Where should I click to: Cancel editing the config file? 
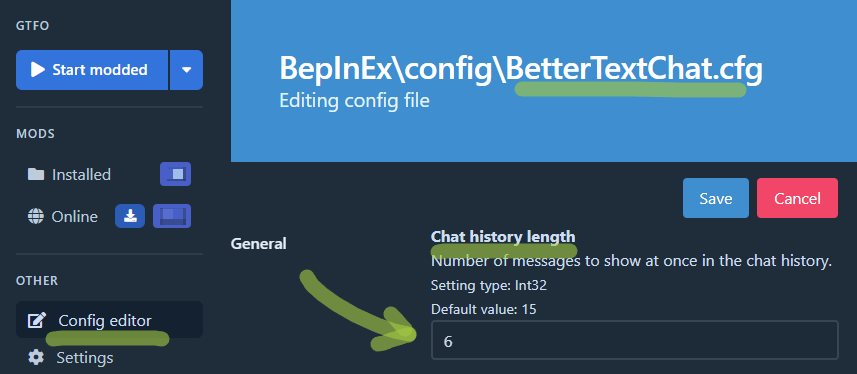coord(797,198)
